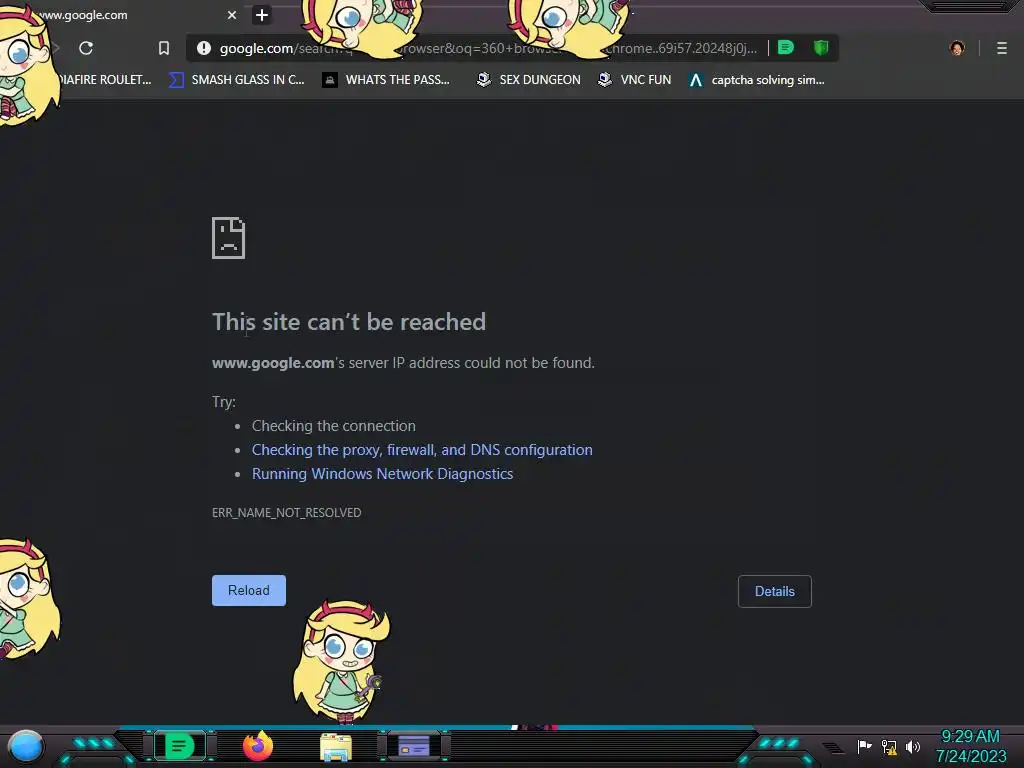Click the Checking the connection text
This screenshot has width=1024, height=768.
(x=334, y=426)
